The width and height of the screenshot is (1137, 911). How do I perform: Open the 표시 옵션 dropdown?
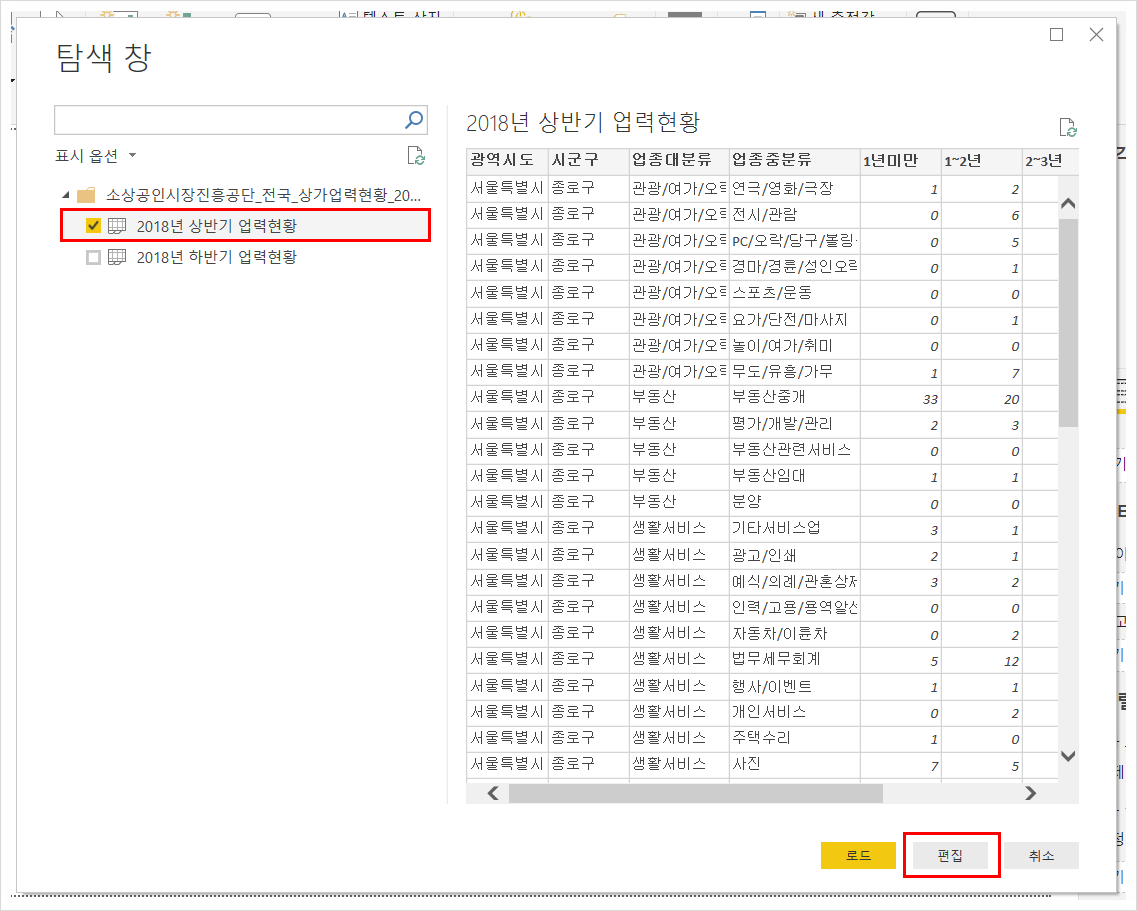(x=96, y=156)
